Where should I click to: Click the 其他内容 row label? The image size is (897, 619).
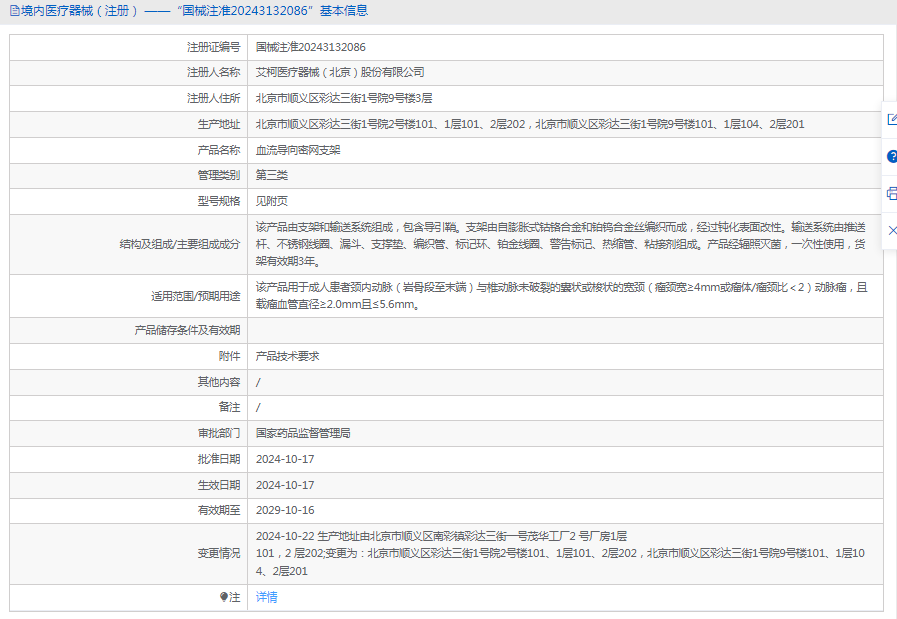[219, 382]
